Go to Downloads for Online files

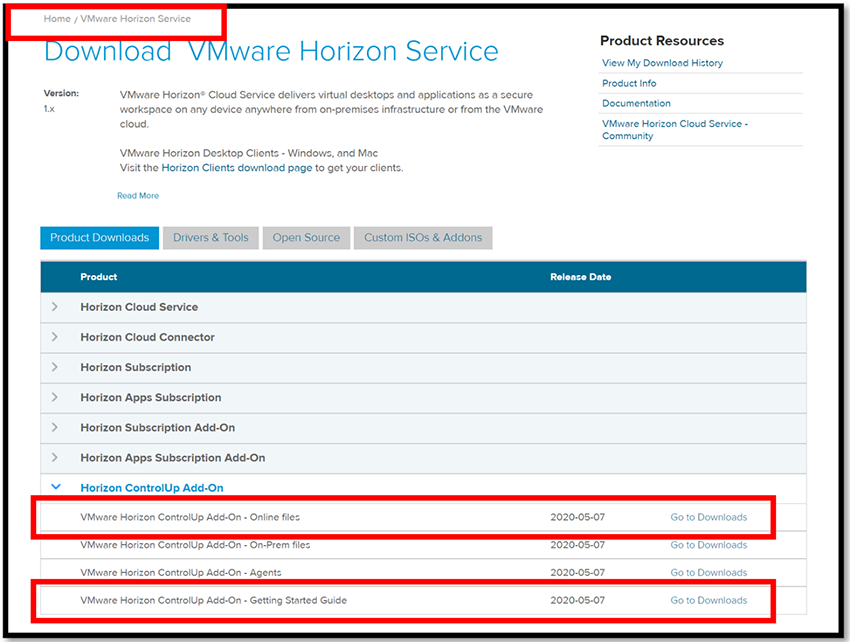709,517
